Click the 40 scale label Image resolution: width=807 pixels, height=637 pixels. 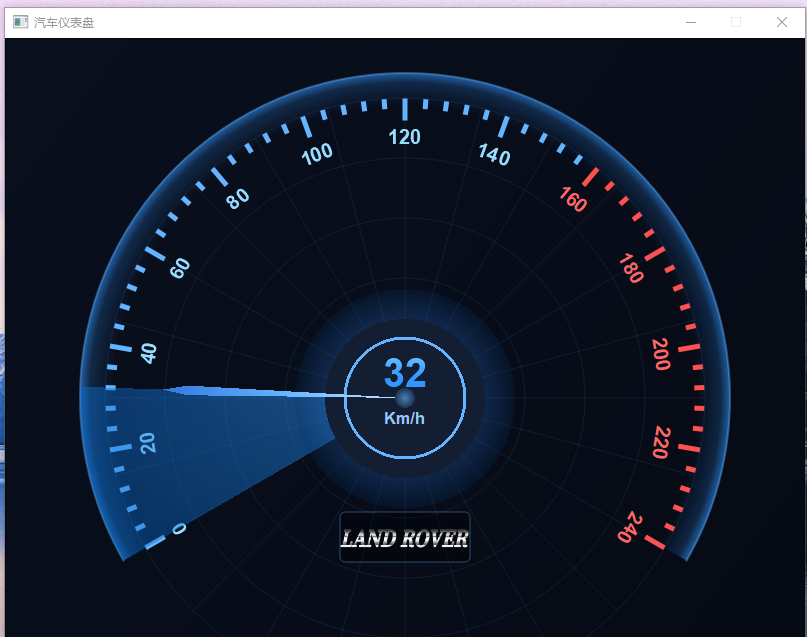[x=149, y=353]
